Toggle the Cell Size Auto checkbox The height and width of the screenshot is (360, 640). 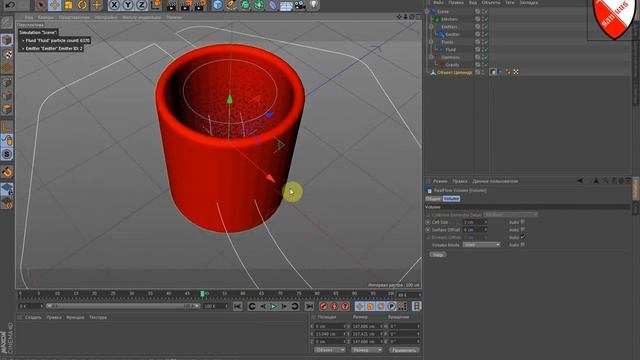pyautogui.click(x=523, y=222)
